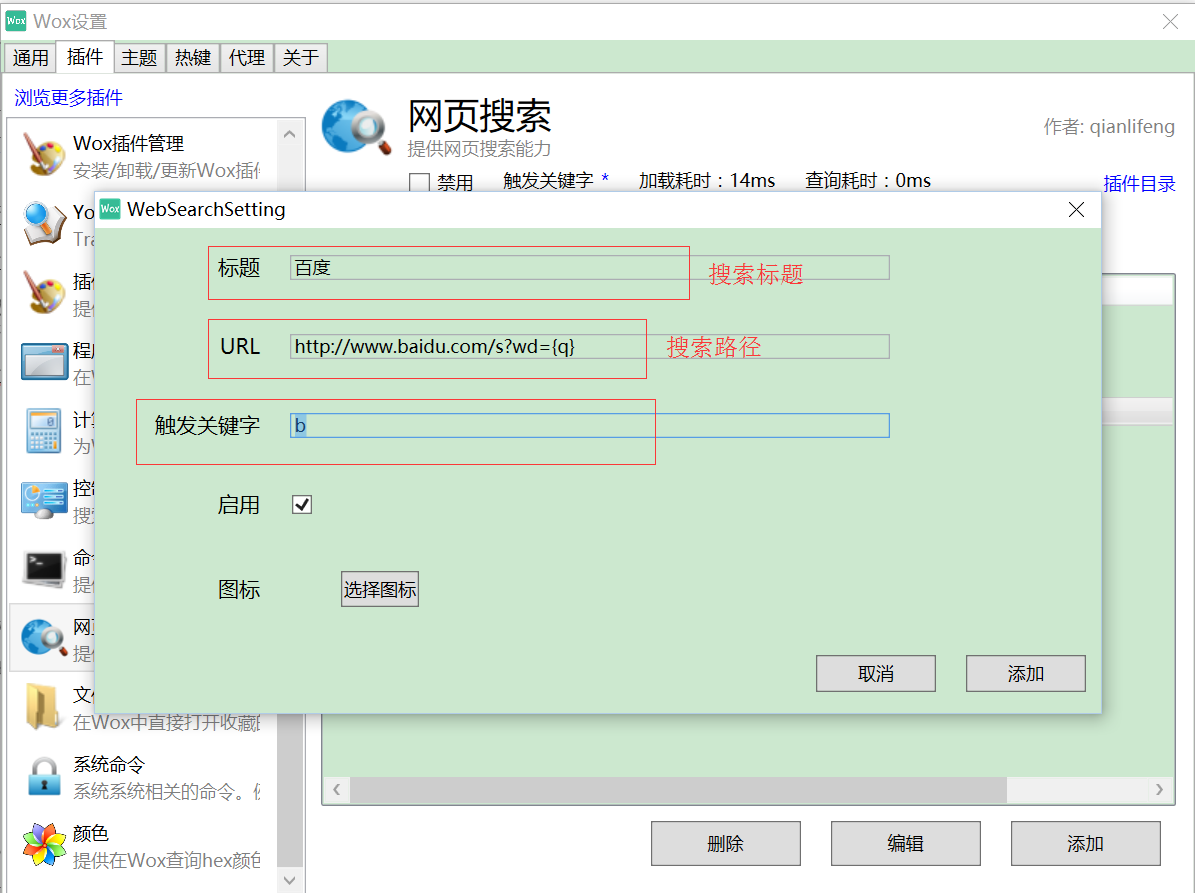Click the bottom 添加 button in Wox设置

tap(1085, 843)
